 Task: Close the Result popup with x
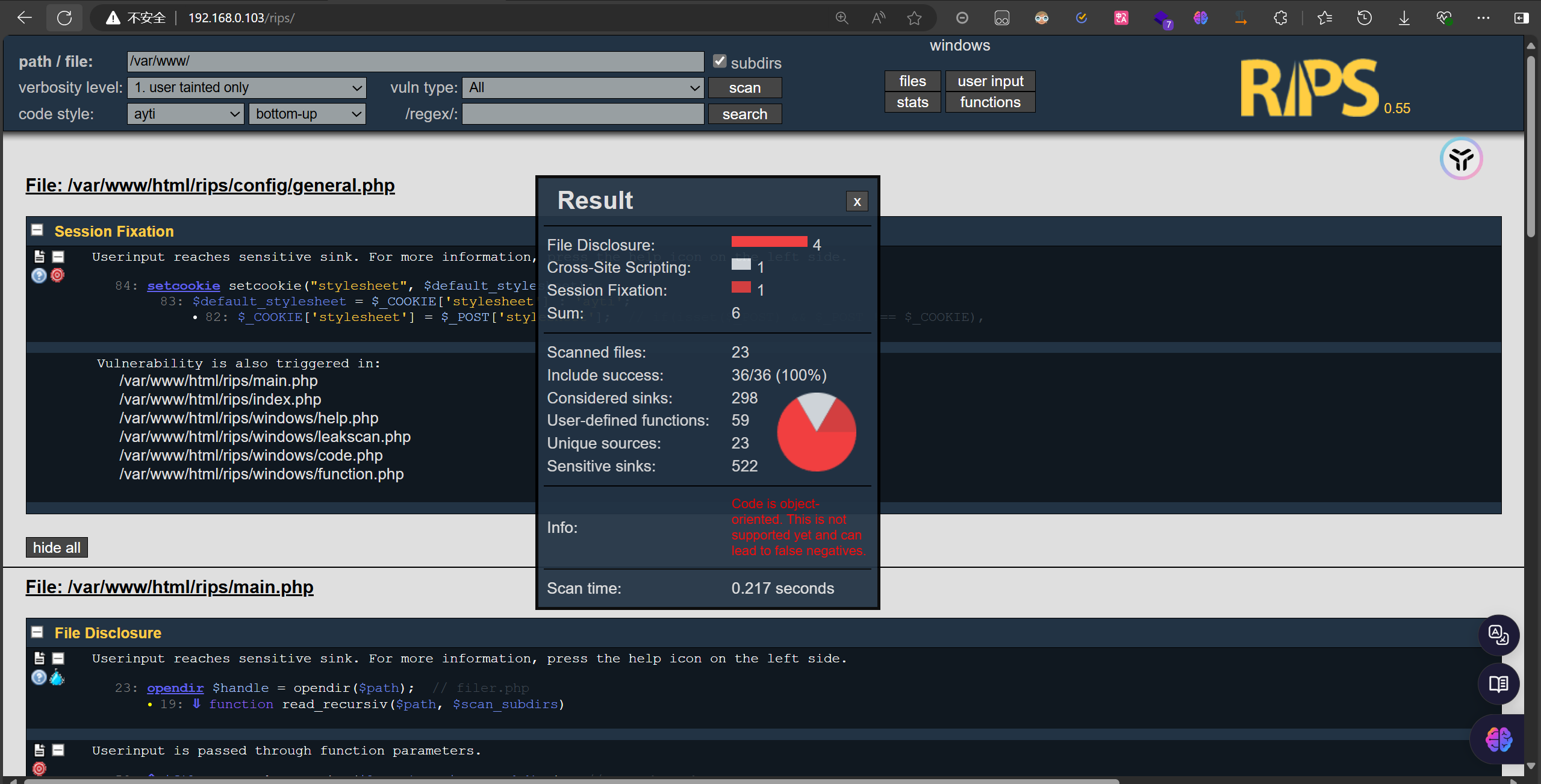pos(857,202)
